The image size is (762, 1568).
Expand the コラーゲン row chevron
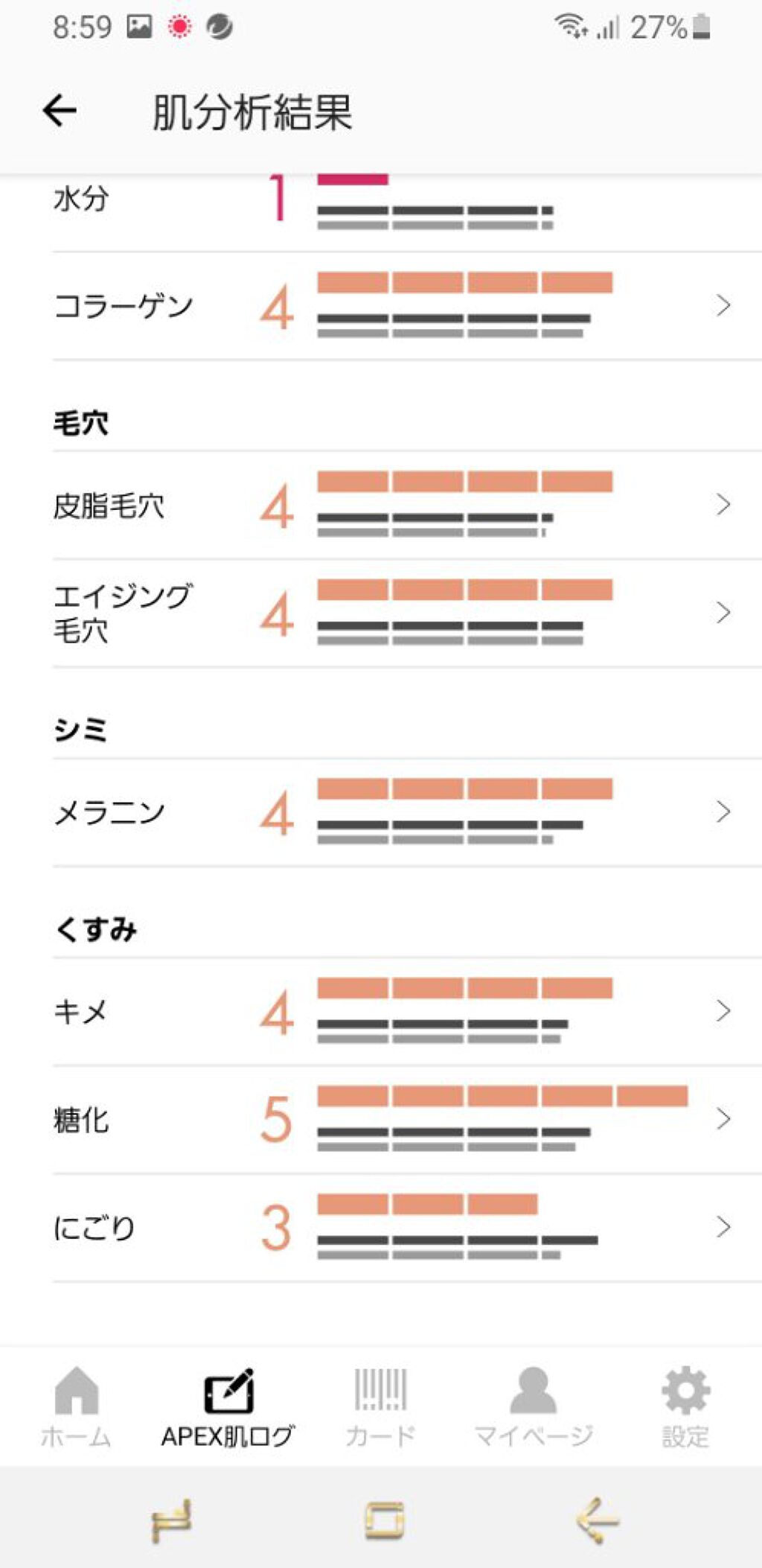pyautogui.click(x=723, y=305)
